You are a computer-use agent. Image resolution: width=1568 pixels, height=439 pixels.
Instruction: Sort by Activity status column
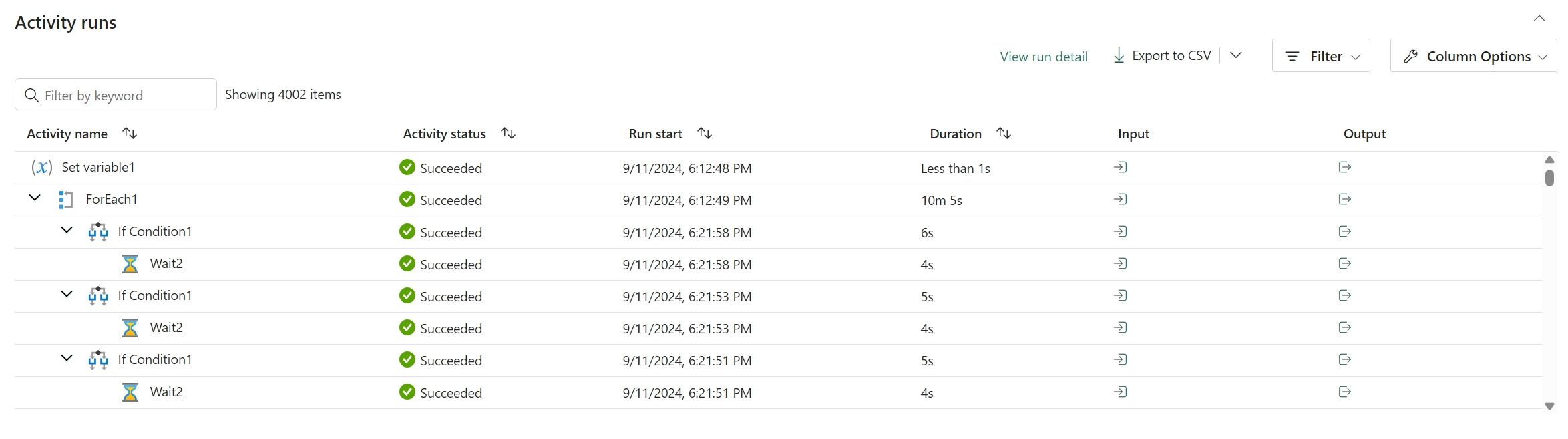click(x=508, y=134)
